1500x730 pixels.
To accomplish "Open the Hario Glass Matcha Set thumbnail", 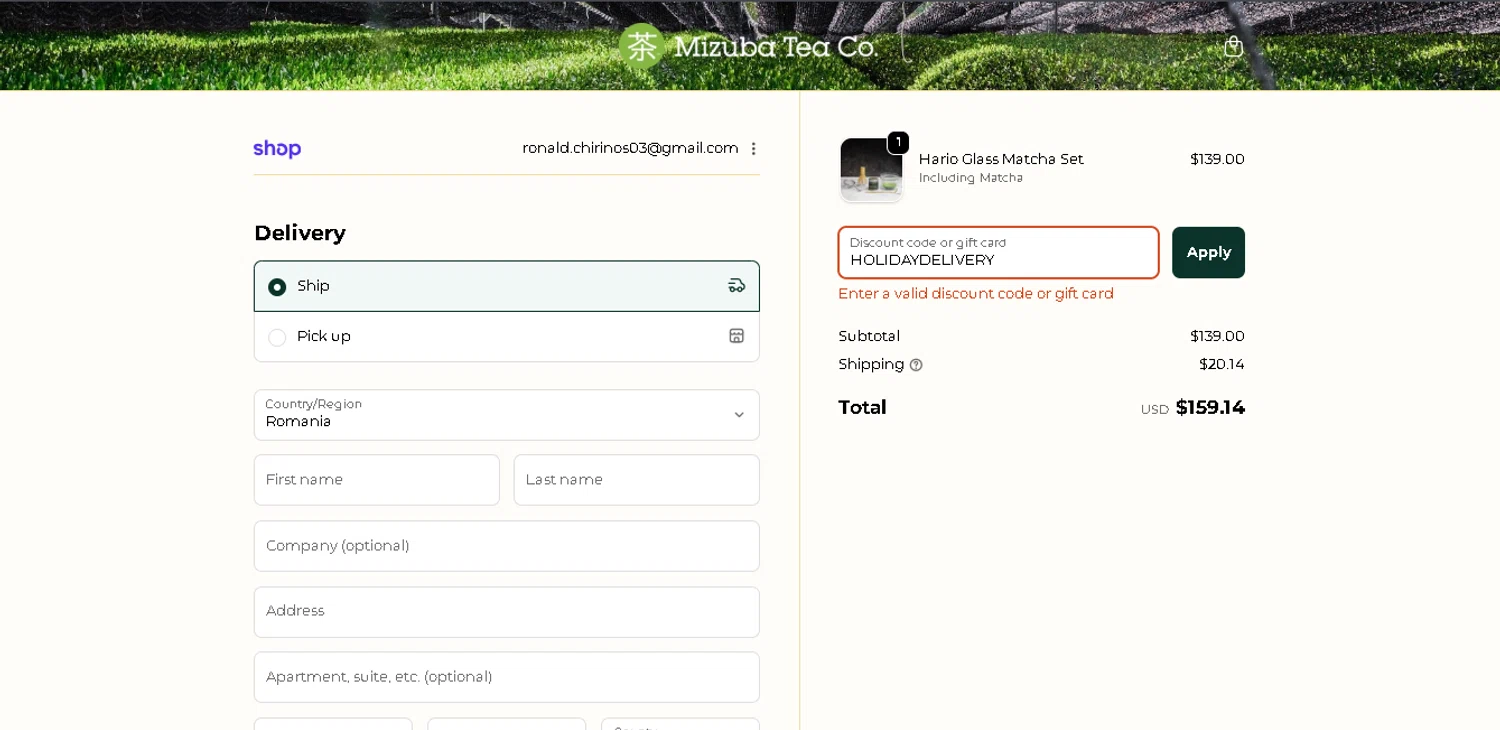I will (x=871, y=169).
